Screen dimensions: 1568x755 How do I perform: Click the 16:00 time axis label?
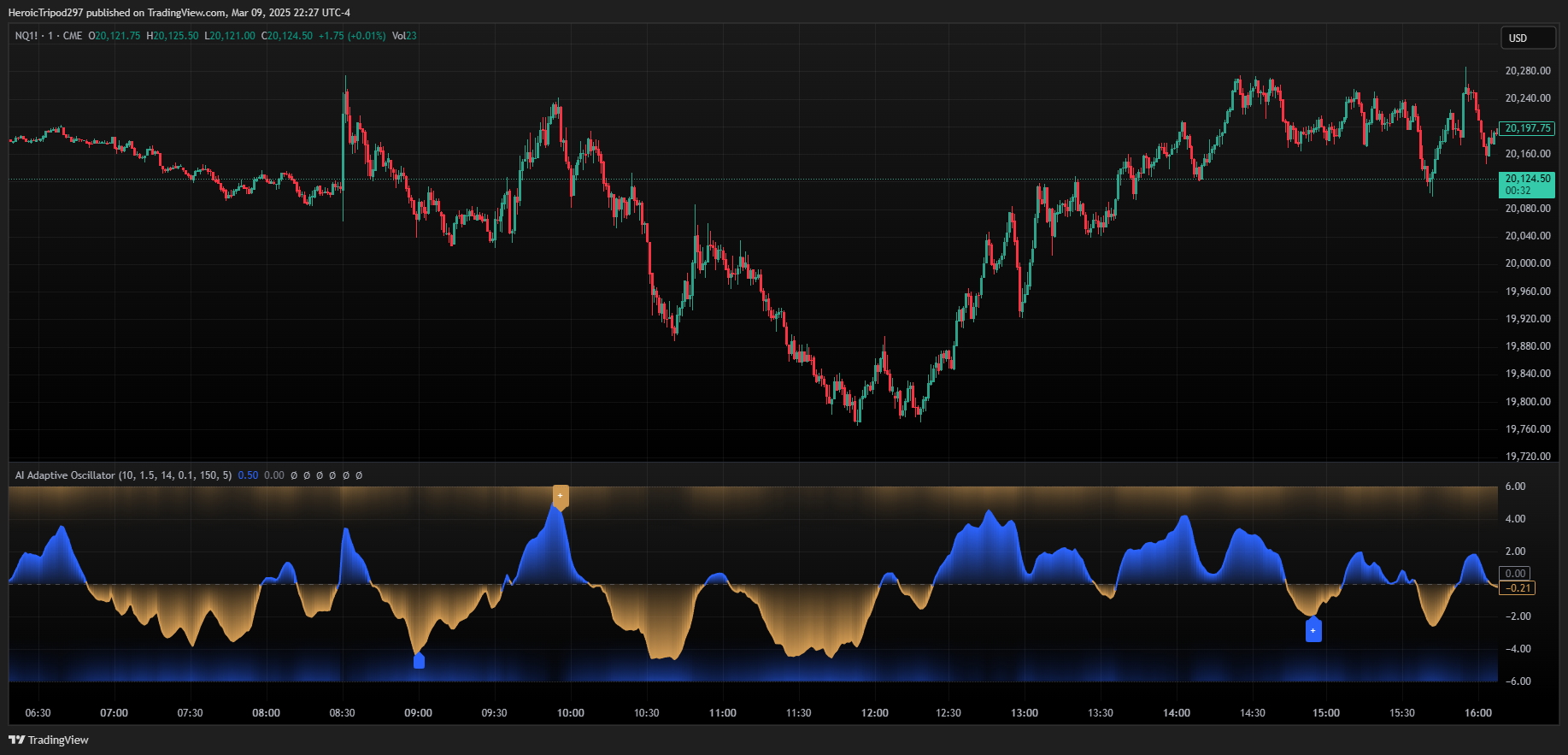(1478, 713)
